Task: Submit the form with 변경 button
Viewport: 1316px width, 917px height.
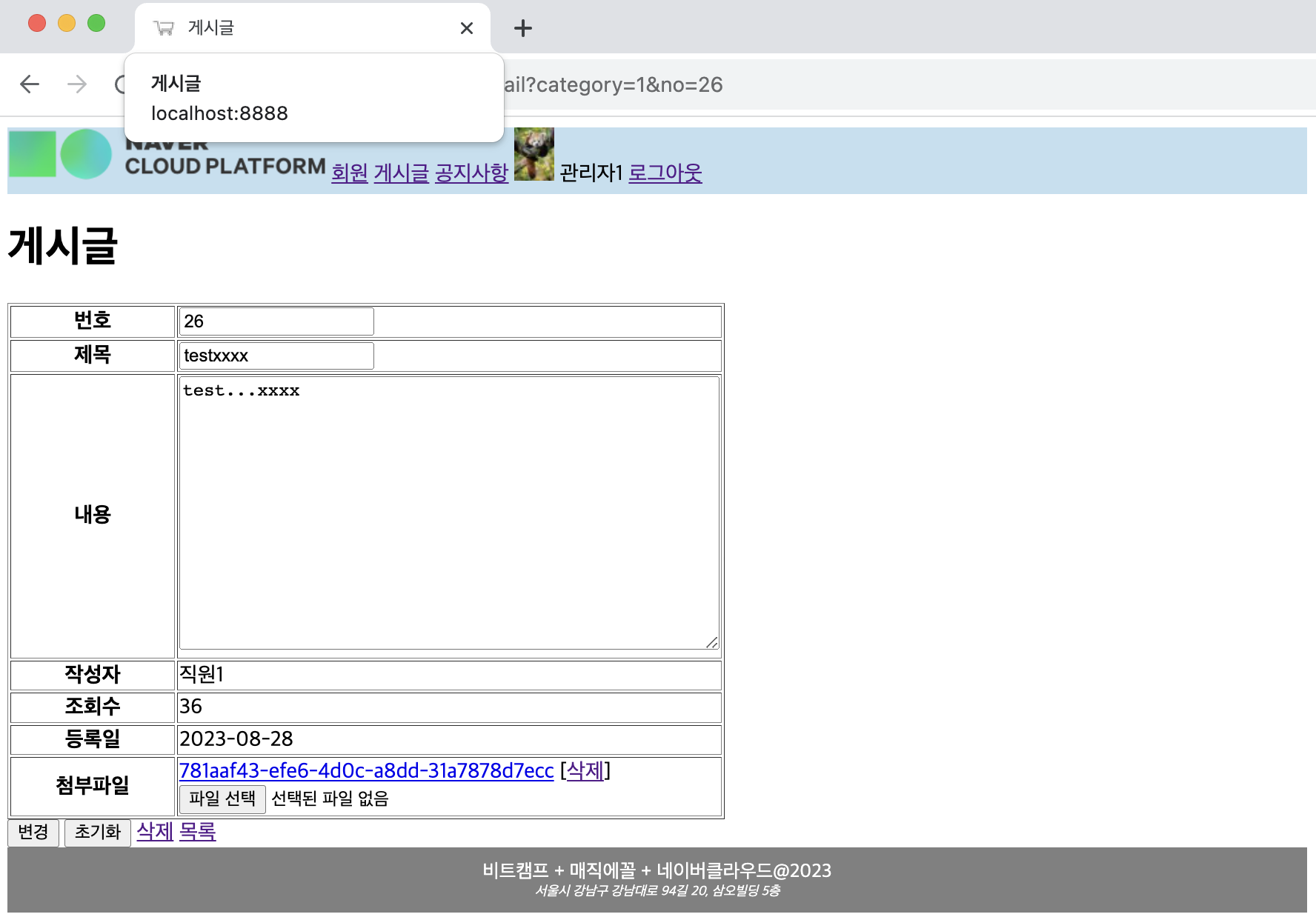Action: pyautogui.click(x=33, y=833)
